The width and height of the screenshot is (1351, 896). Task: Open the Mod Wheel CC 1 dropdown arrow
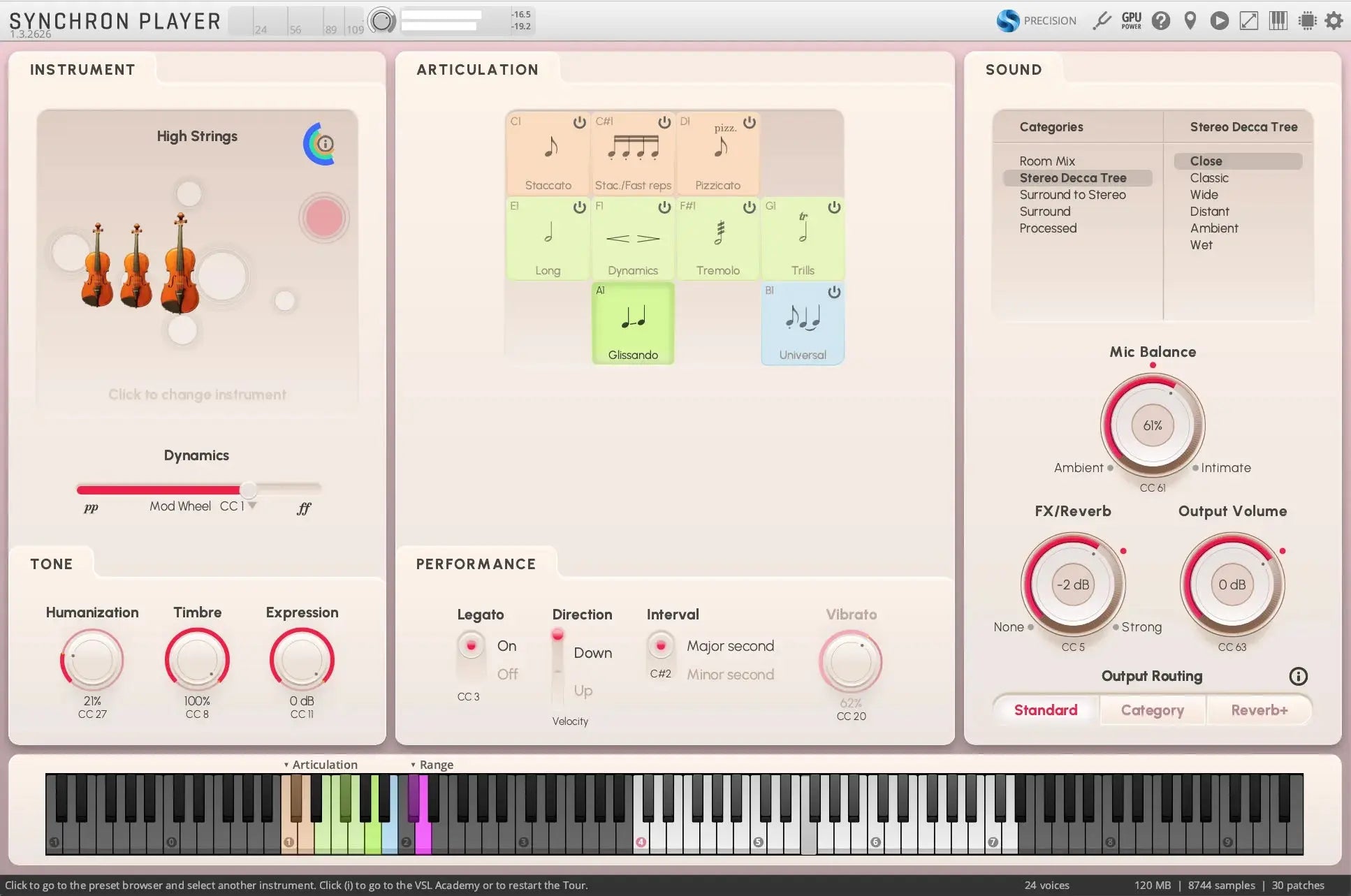tap(252, 506)
